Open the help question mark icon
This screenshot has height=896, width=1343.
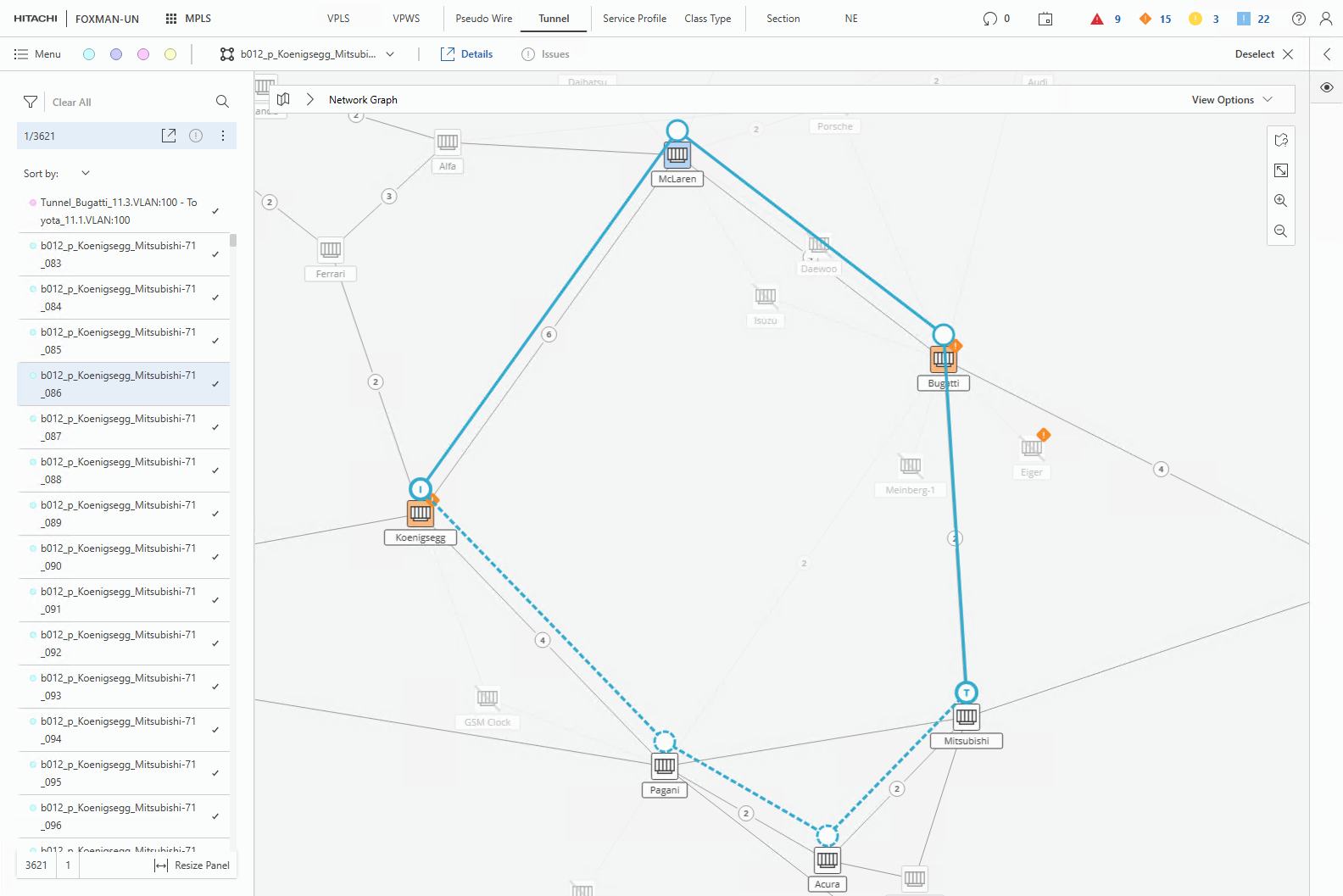1298,19
